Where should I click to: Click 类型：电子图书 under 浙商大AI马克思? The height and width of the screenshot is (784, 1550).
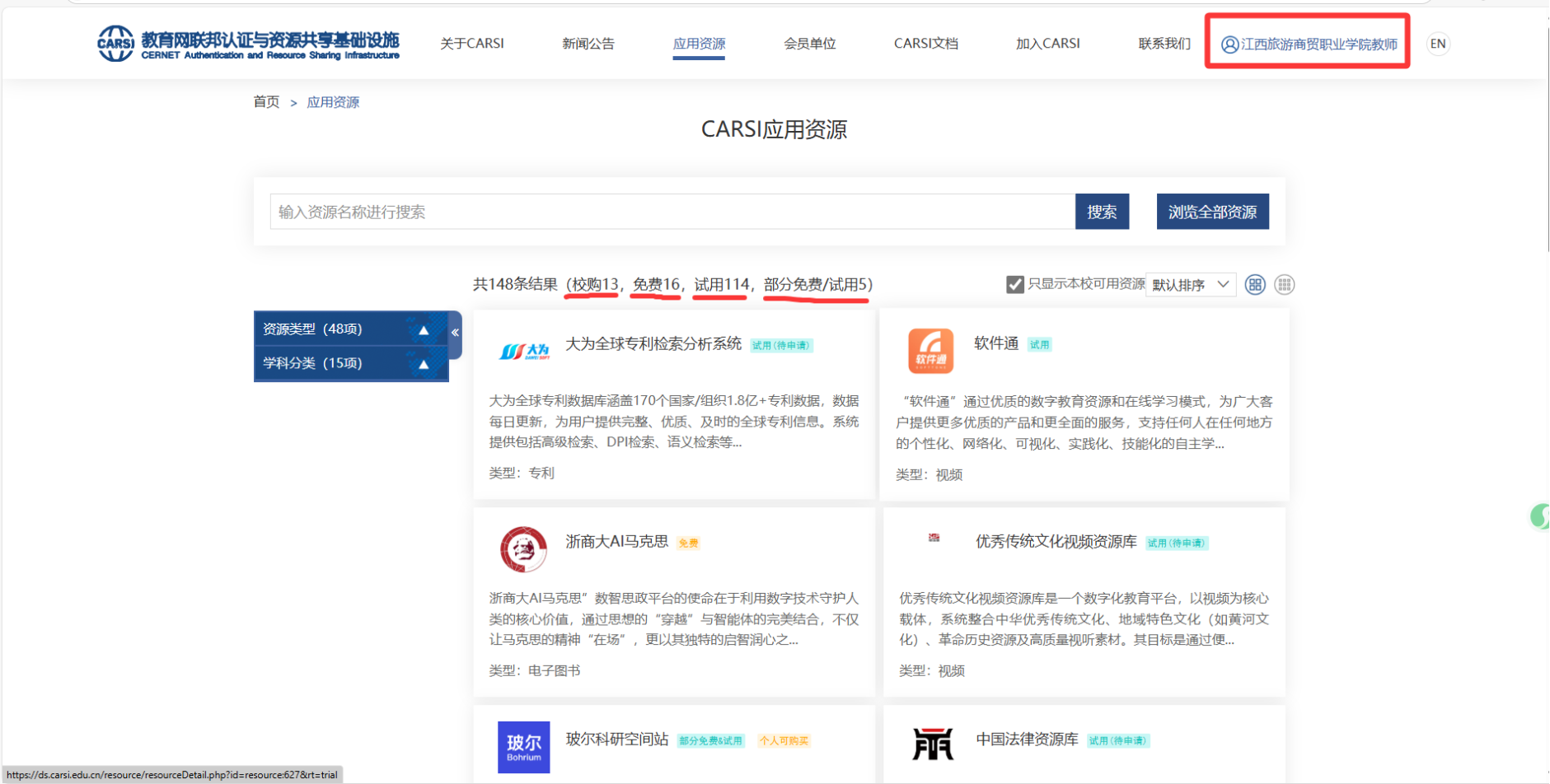pos(535,670)
